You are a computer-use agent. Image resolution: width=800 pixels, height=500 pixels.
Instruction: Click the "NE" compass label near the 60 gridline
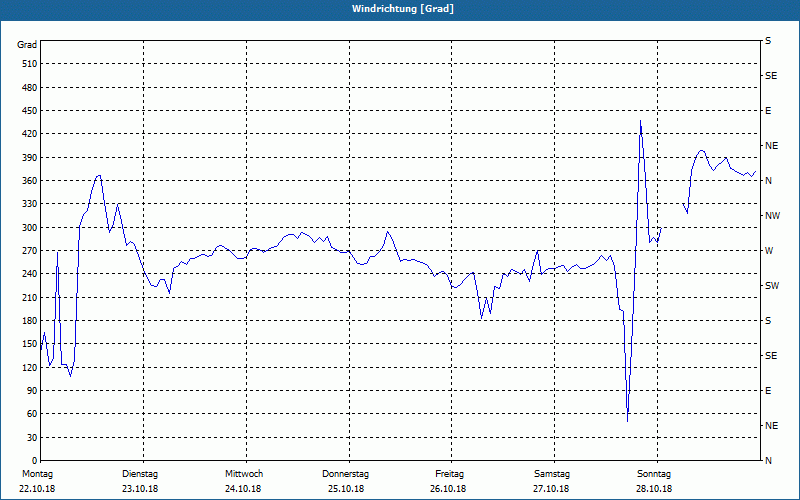point(771,426)
